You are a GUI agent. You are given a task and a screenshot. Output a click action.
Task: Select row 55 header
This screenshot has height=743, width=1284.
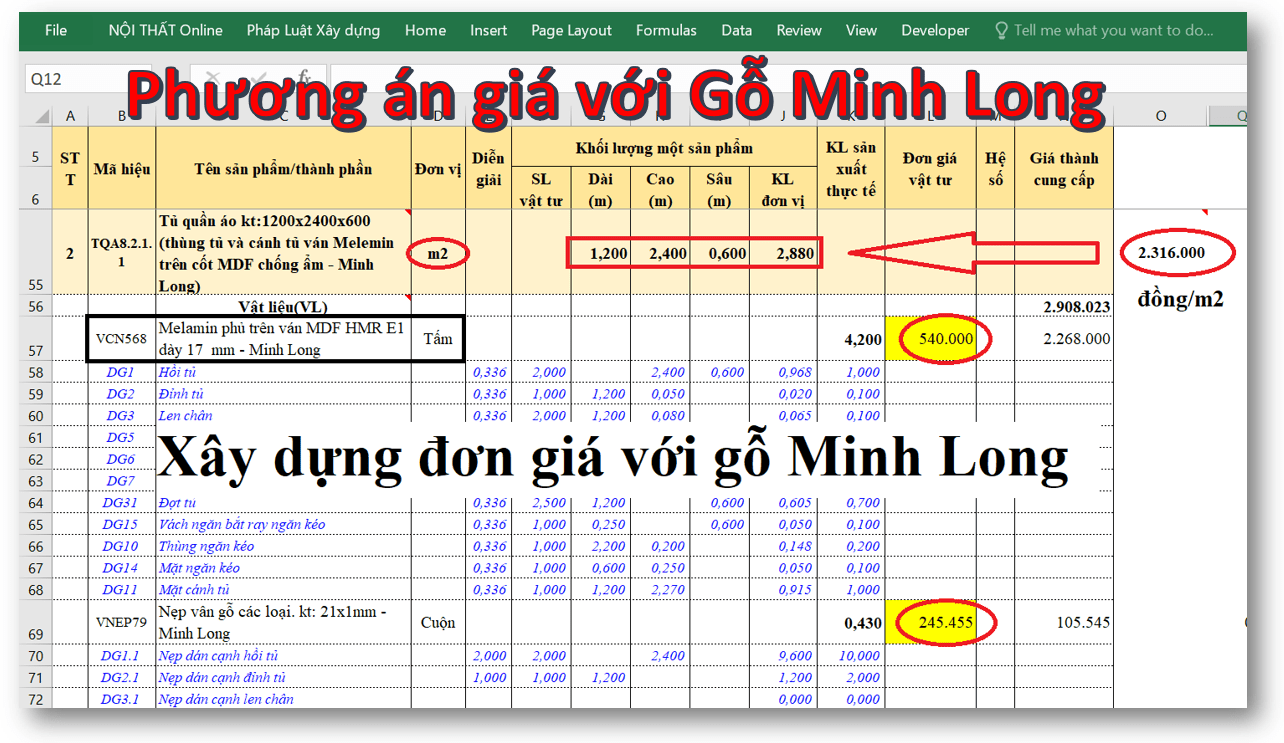pos(38,252)
